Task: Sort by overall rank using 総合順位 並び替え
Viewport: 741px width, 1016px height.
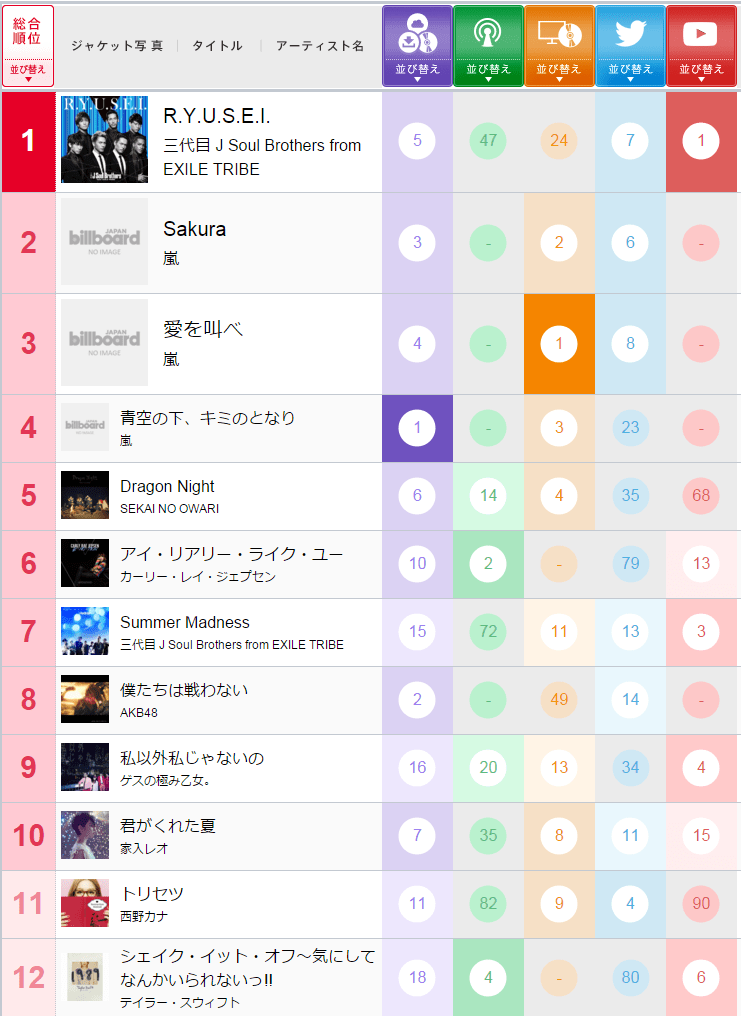Action: pos(28,70)
